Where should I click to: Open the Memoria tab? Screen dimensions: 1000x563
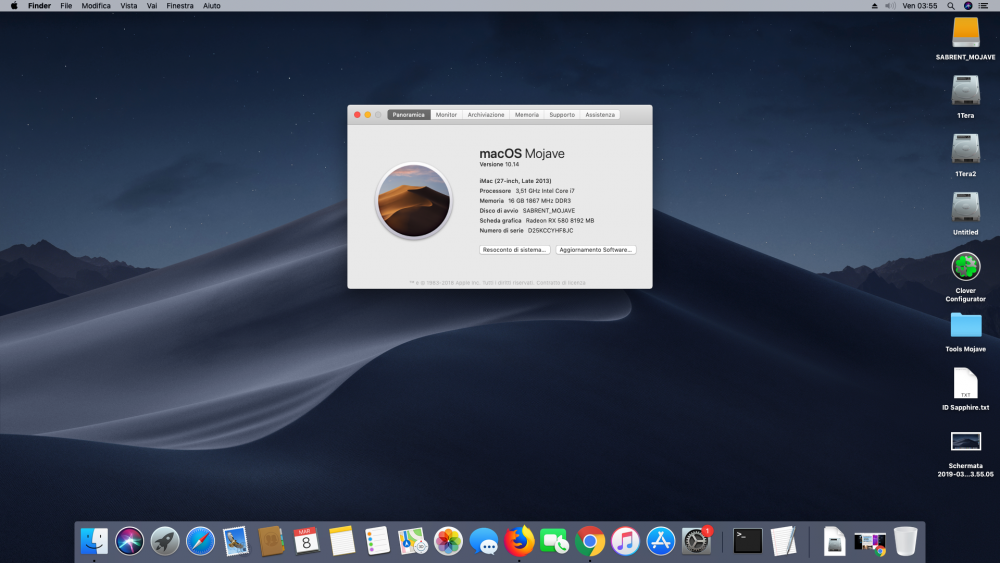527,115
